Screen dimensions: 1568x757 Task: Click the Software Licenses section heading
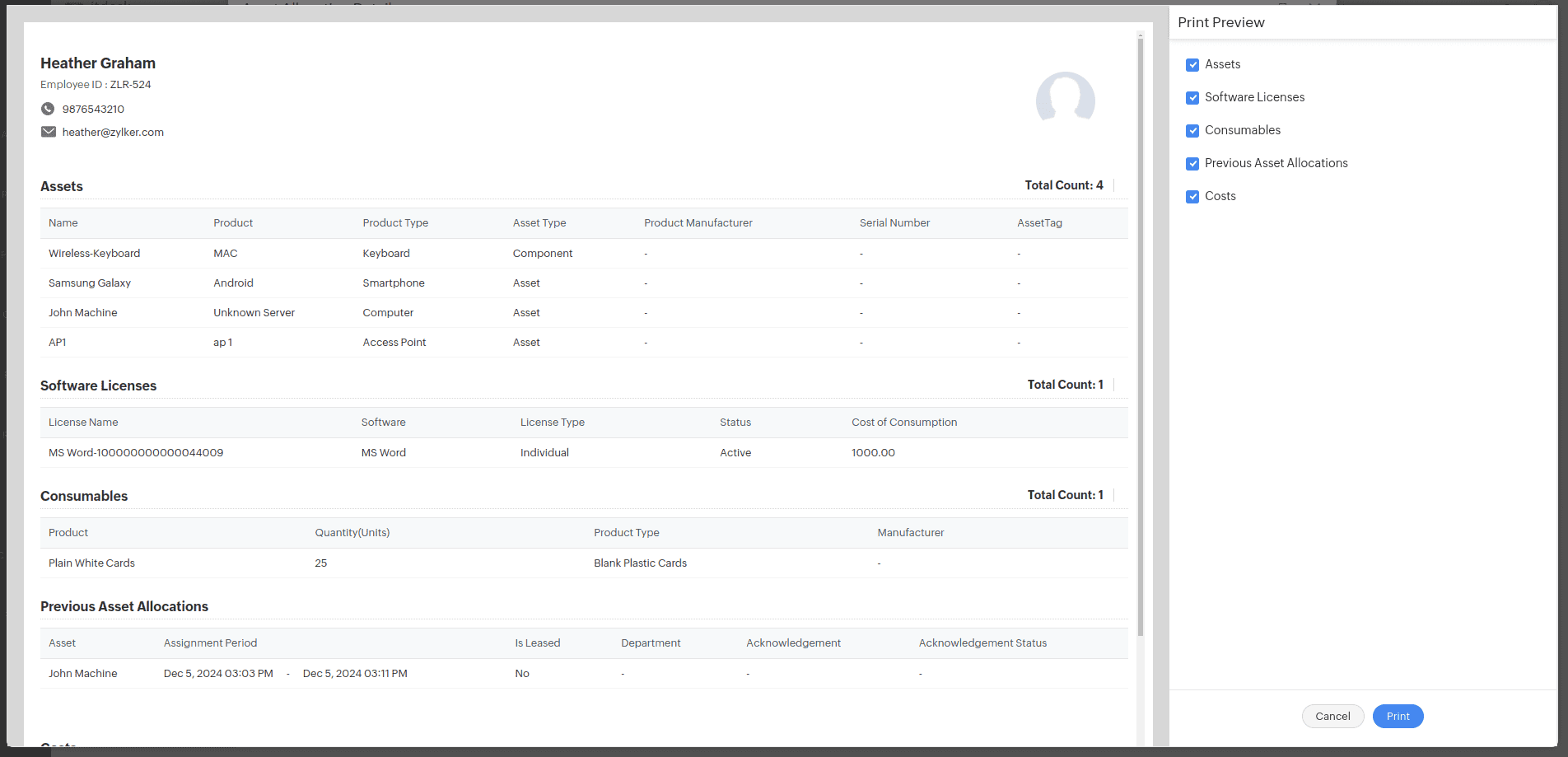coord(98,386)
